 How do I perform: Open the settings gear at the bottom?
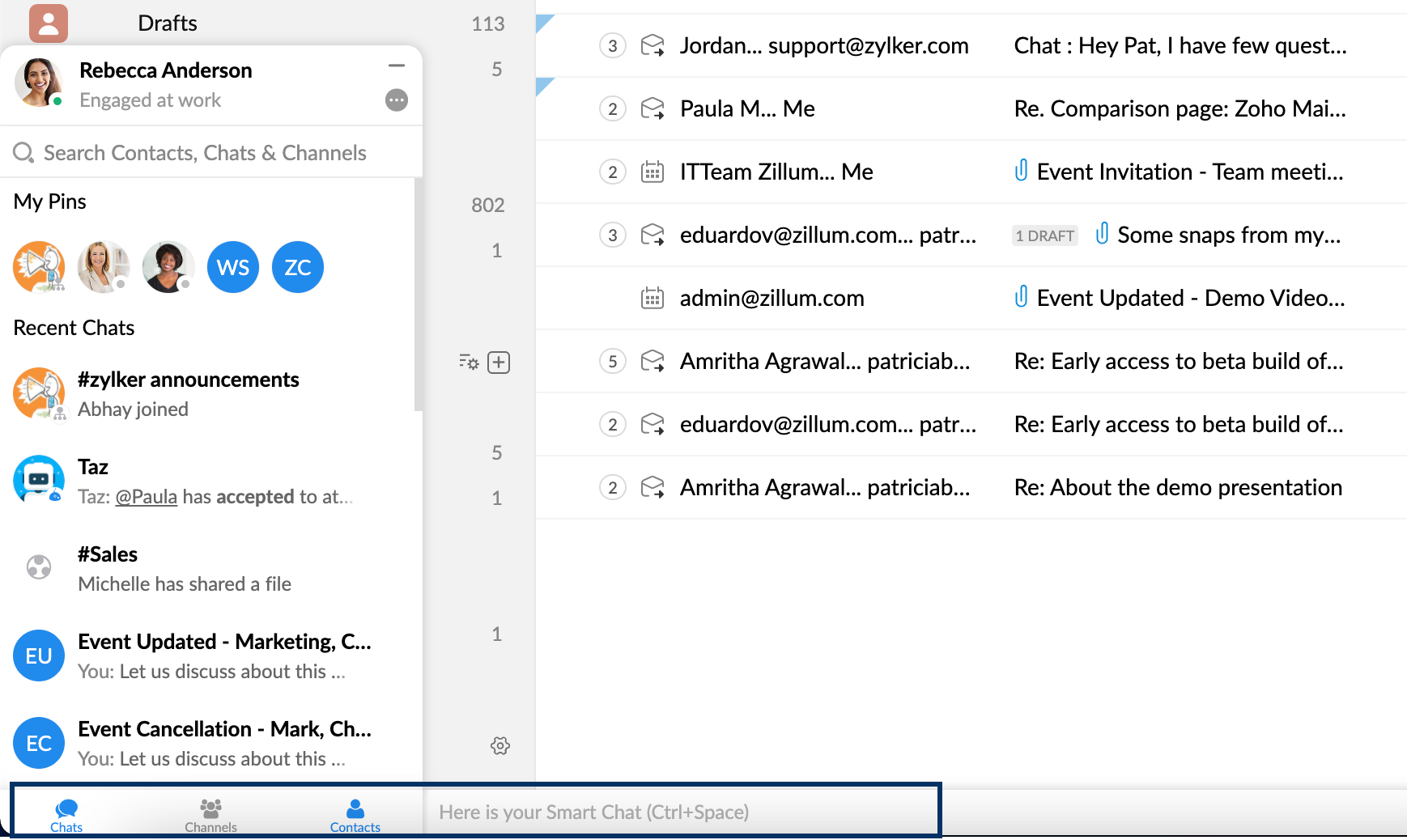(x=500, y=746)
